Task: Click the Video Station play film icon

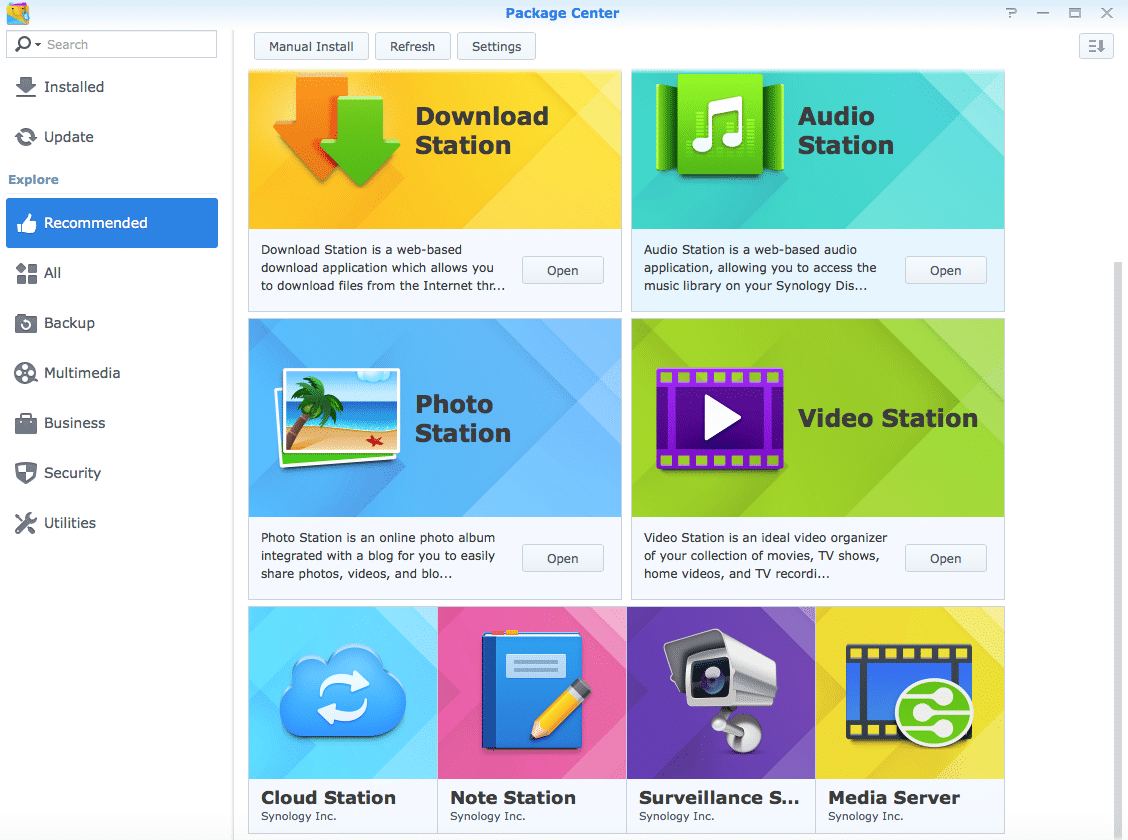Action: tap(719, 418)
